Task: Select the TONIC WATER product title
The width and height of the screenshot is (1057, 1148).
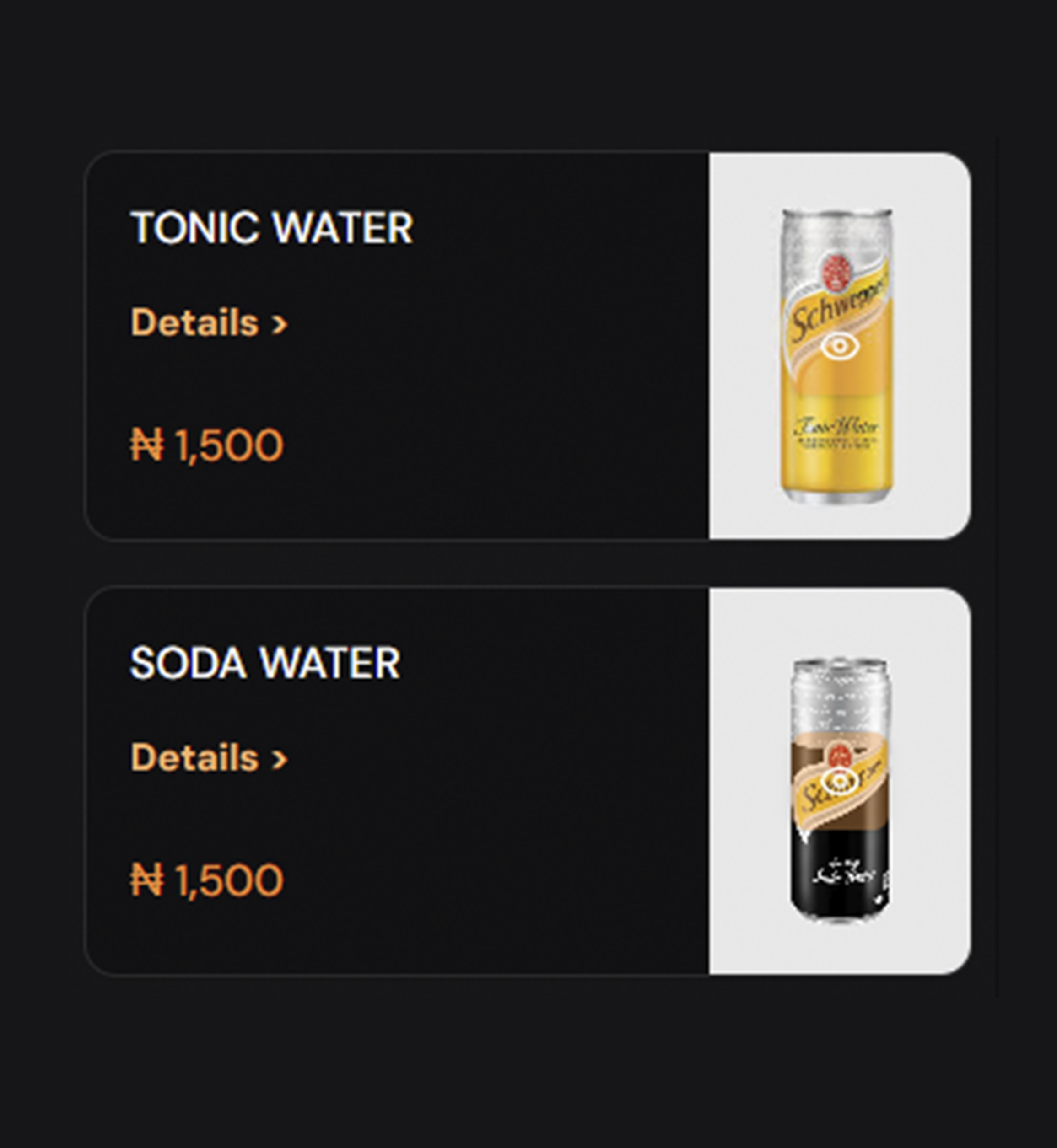Action: (x=272, y=228)
